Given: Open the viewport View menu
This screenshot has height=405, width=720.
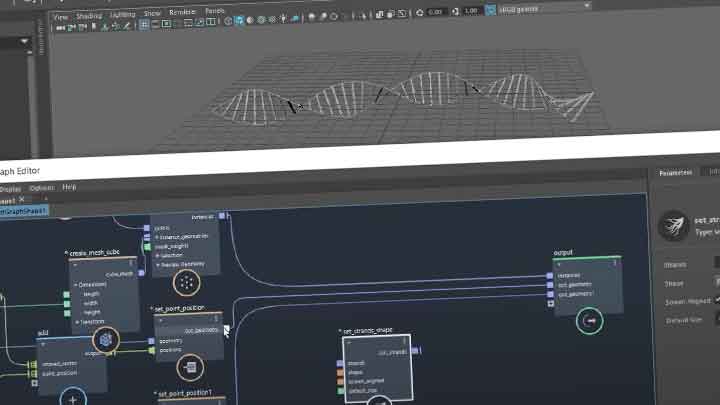Looking at the screenshot, I should point(61,17).
